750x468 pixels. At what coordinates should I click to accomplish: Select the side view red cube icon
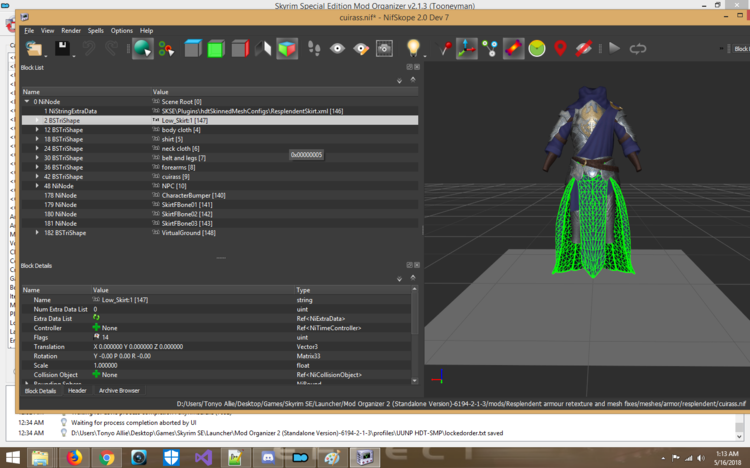pyautogui.click(x=240, y=48)
